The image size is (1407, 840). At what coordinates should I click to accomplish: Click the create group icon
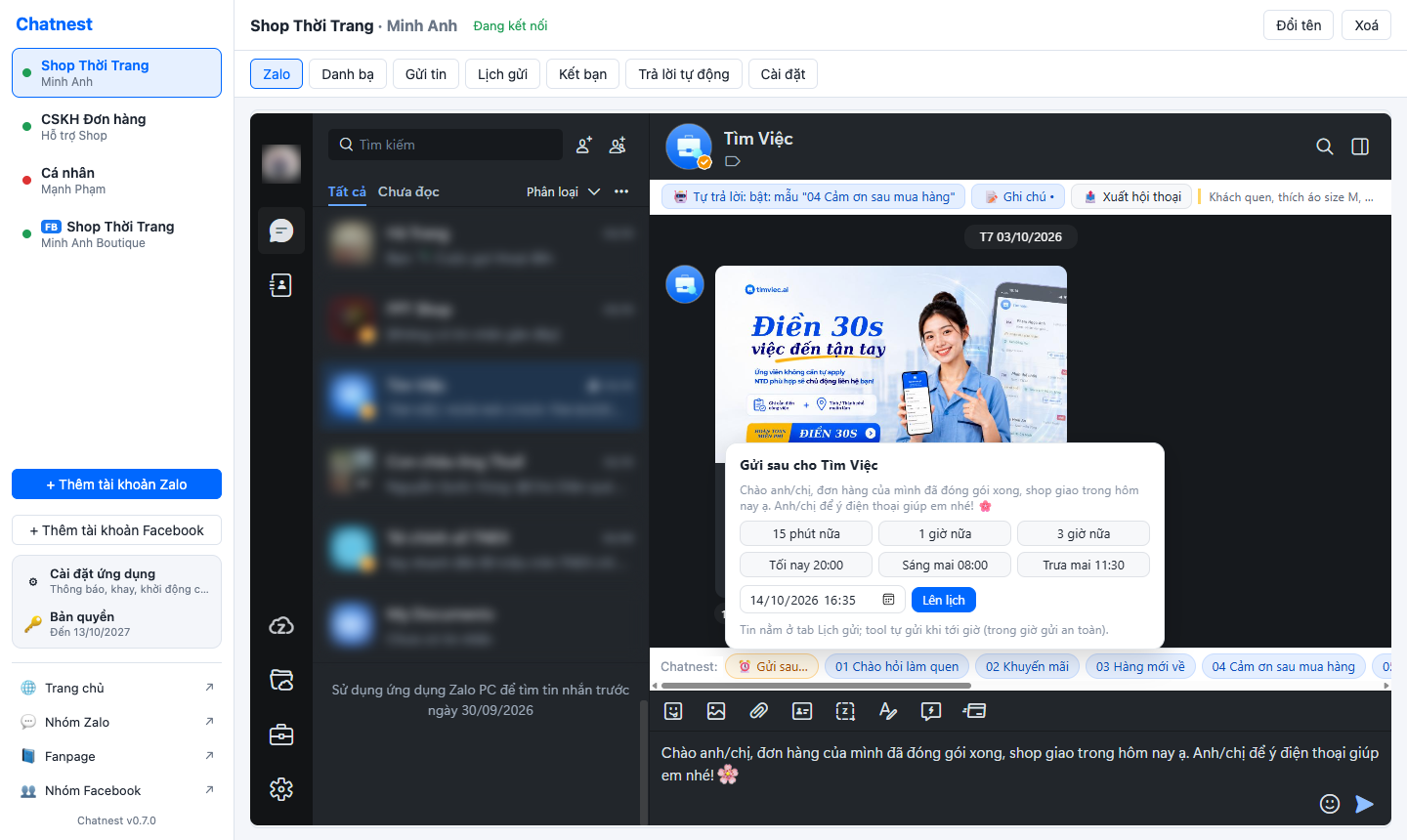point(618,145)
